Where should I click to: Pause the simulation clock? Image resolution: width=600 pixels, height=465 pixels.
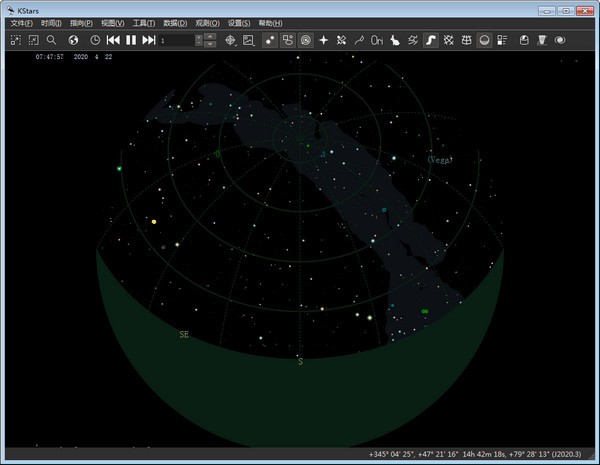click(131, 40)
